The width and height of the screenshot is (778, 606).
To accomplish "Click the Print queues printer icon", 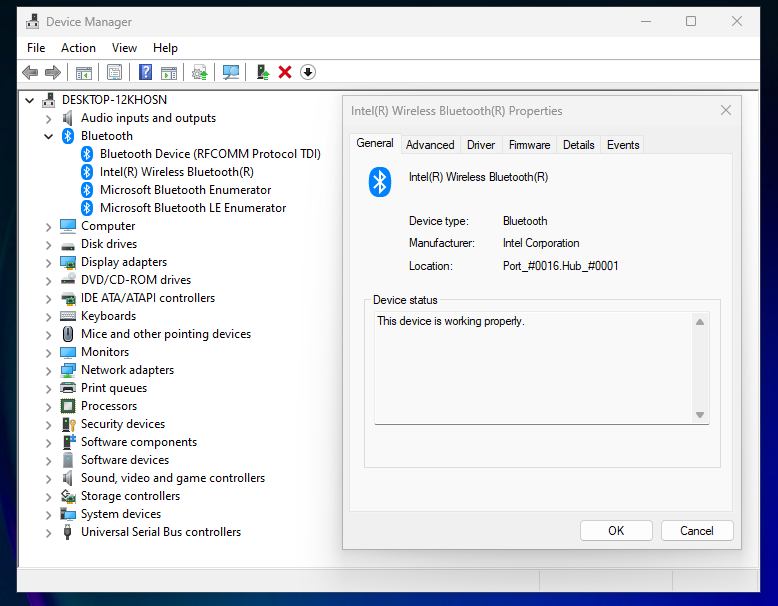I will click(68, 388).
